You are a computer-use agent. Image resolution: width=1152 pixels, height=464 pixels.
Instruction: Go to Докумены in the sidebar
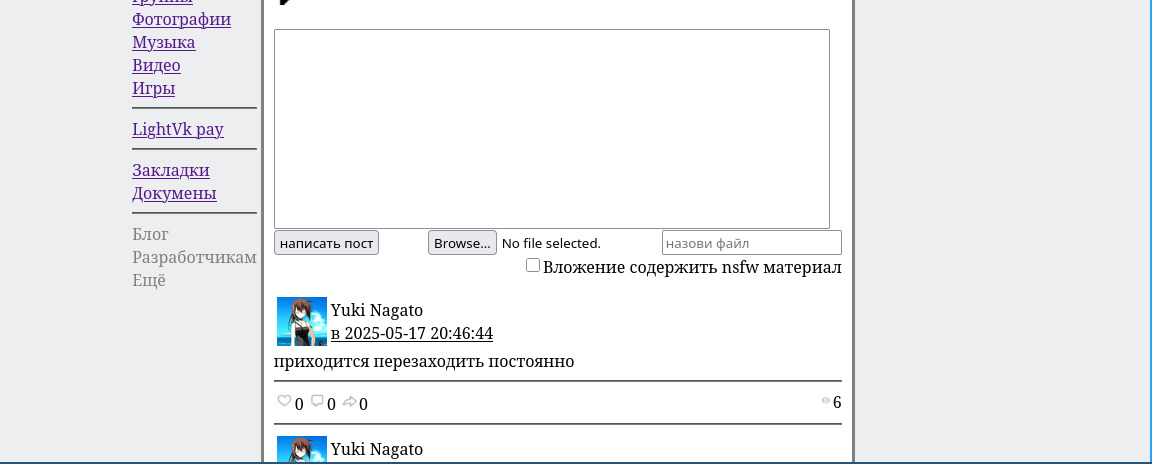point(174,193)
